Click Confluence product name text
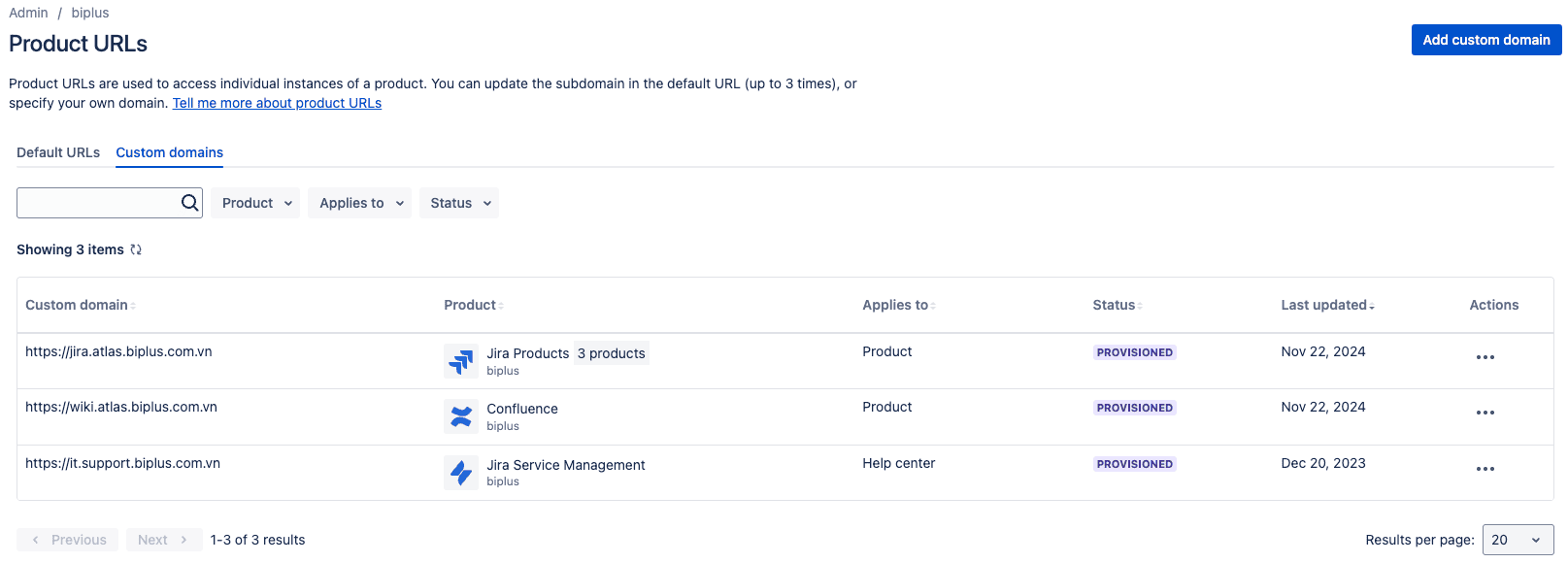This screenshot has height=563, width=1568. [522, 409]
